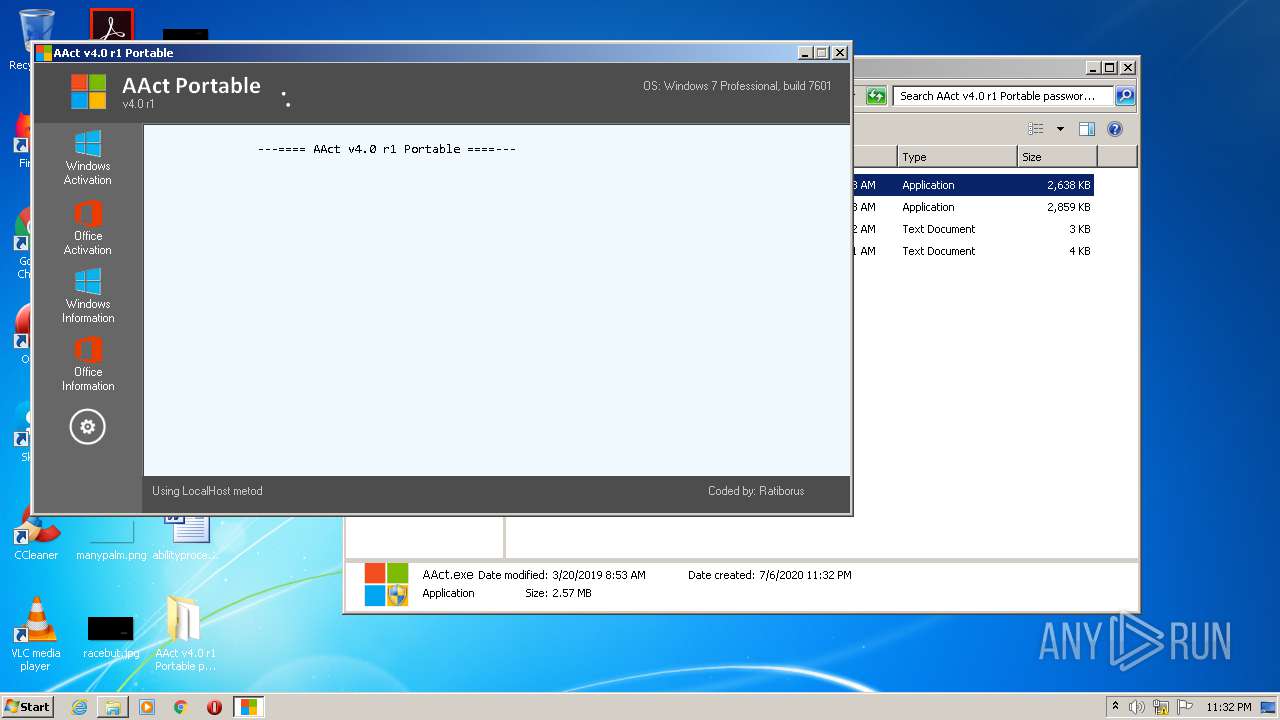Open AAct settings gear icon
Image resolution: width=1280 pixels, height=720 pixels.
pos(87,427)
